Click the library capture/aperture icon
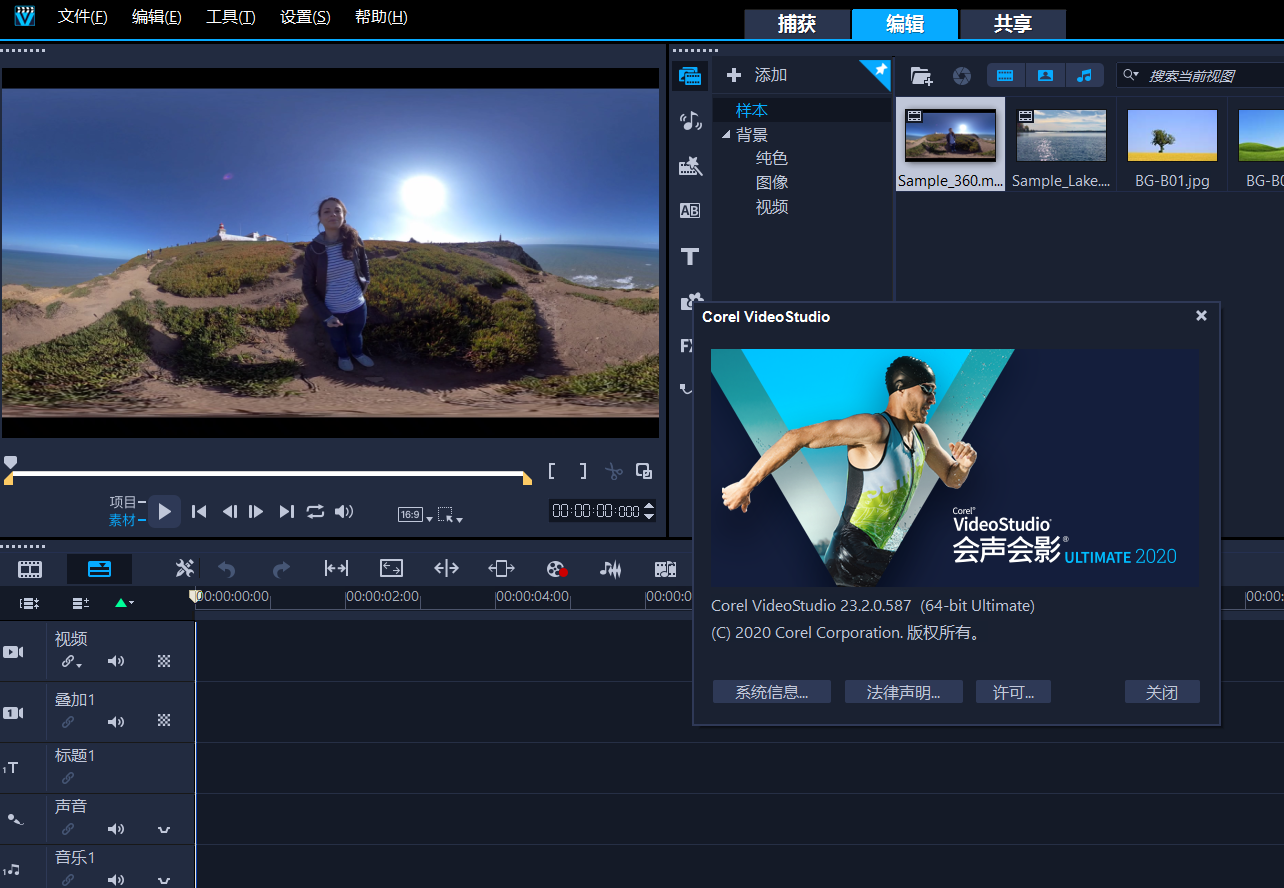 961,76
